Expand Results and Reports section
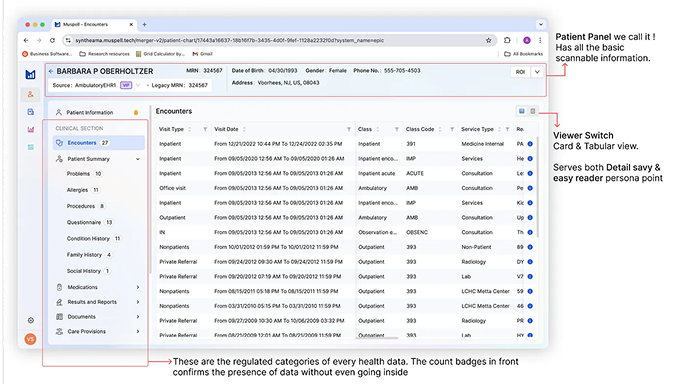Viewport: 680px width, 385px height. click(138, 302)
